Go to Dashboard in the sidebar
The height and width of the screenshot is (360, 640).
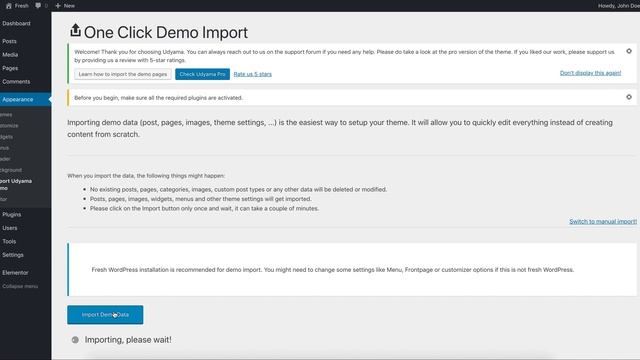16,24
